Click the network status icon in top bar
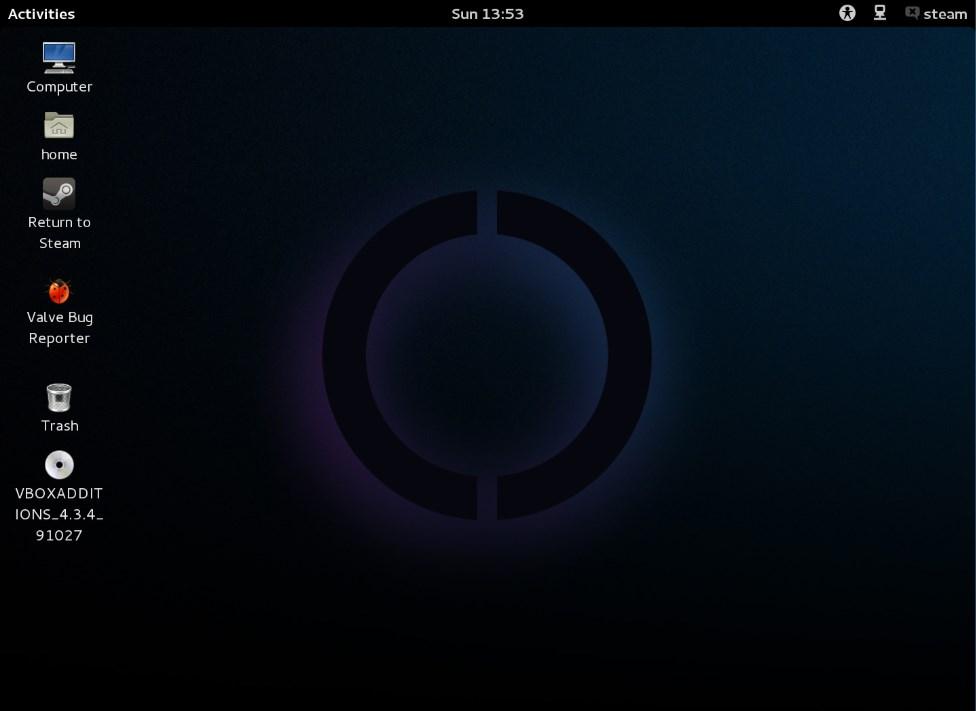This screenshot has width=976, height=711. point(880,12)
